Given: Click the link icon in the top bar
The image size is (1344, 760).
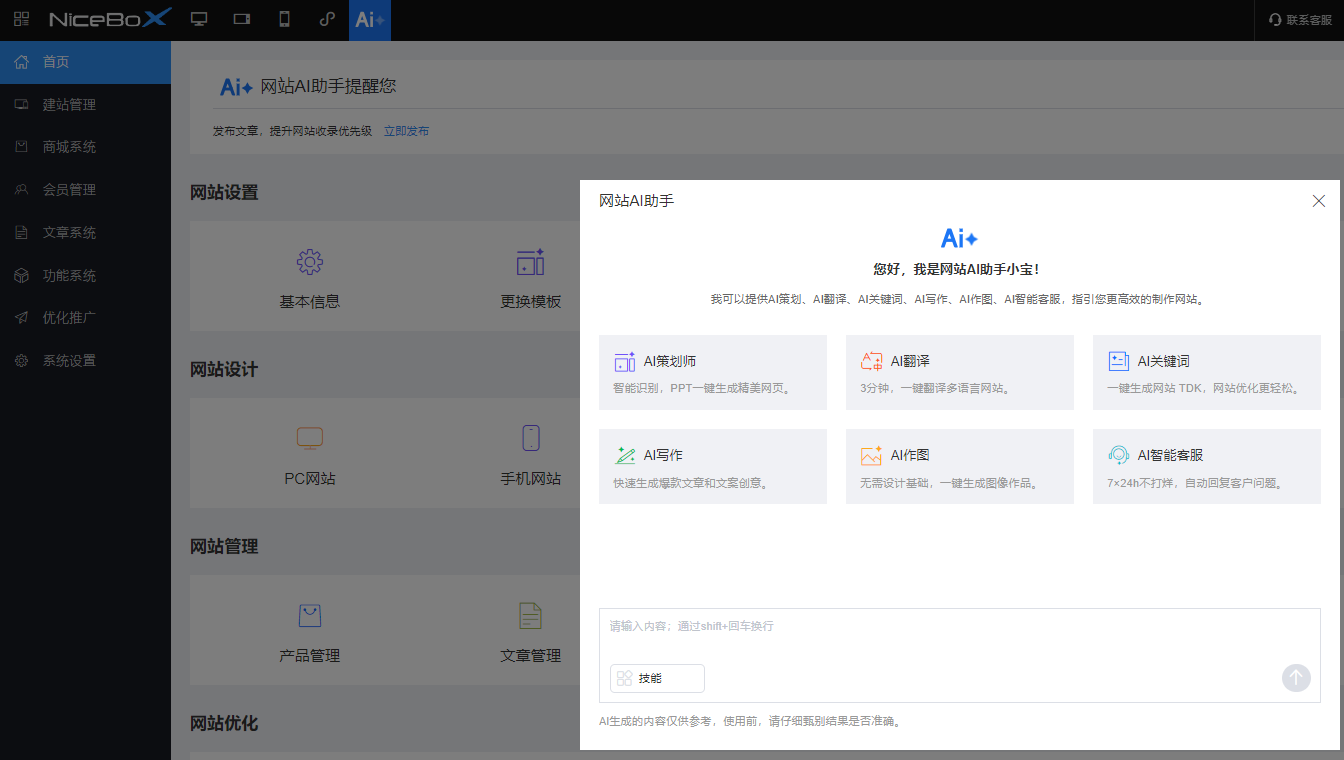Looking at the screenshot, I should click(x=327, y=20).
